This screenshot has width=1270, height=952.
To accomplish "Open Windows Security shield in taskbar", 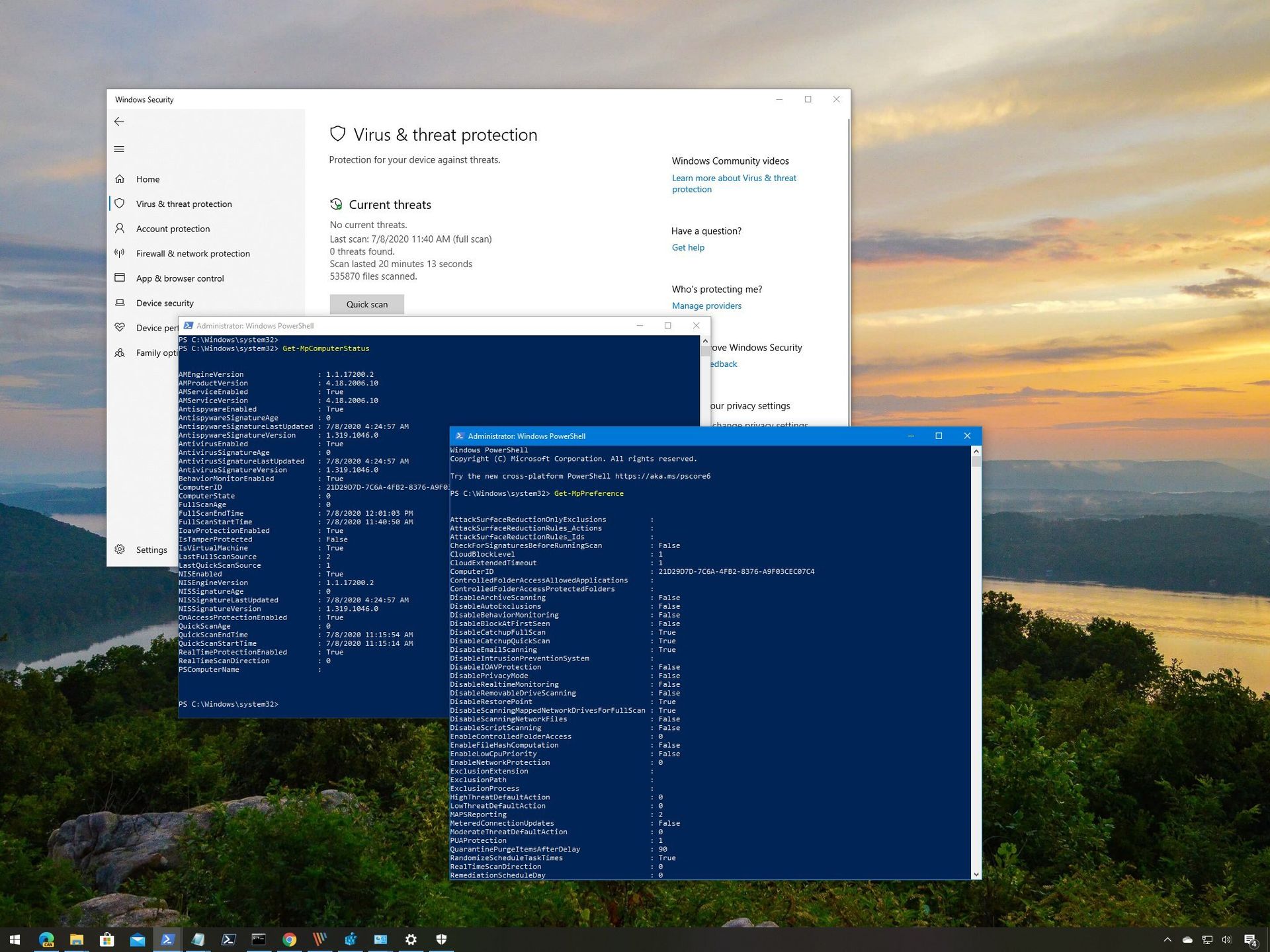I will click(x=441, y=939).
